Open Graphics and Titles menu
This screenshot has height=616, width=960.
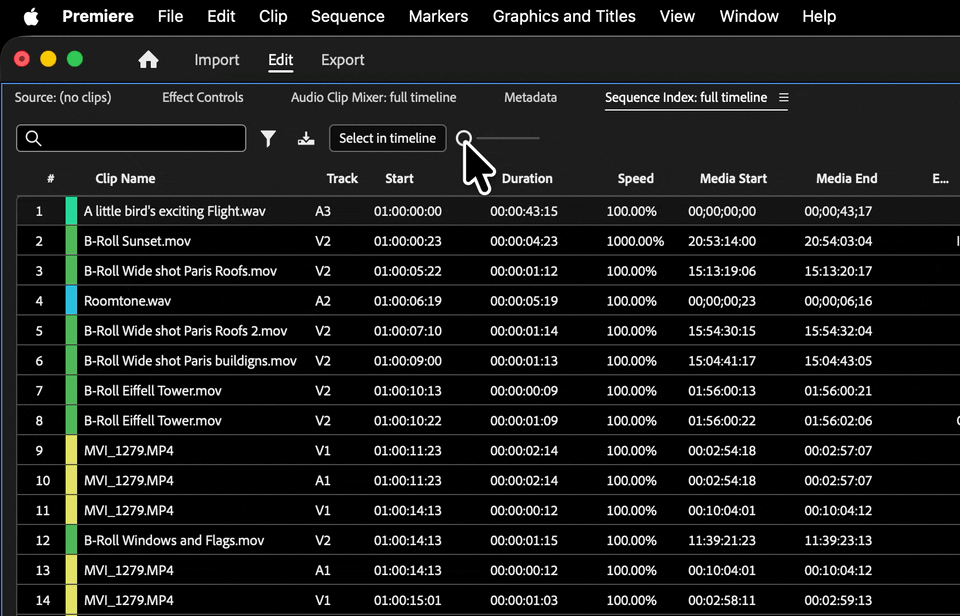click(x=564, y=17)
